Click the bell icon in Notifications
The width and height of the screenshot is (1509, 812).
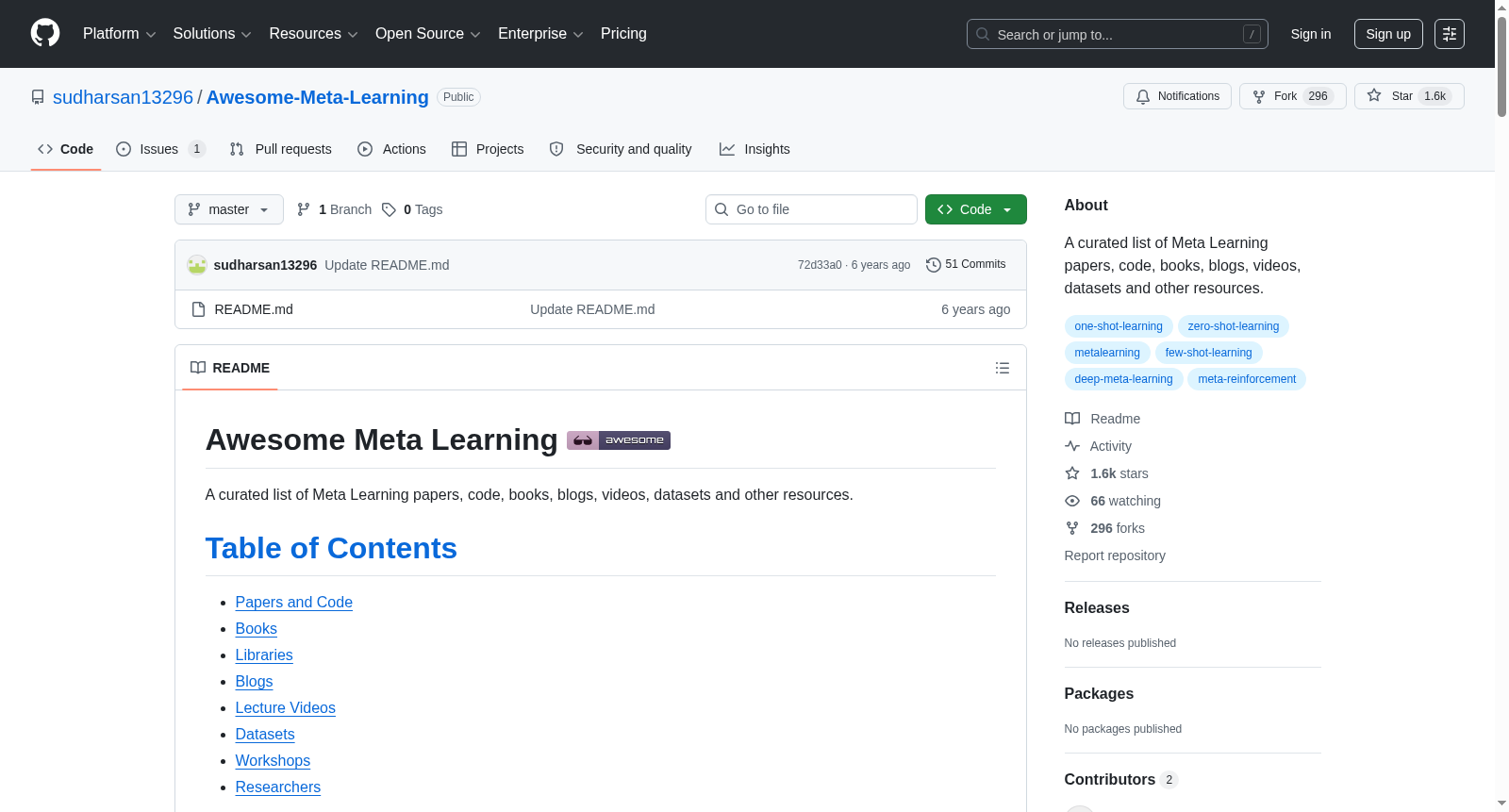tap(1143, 96)
